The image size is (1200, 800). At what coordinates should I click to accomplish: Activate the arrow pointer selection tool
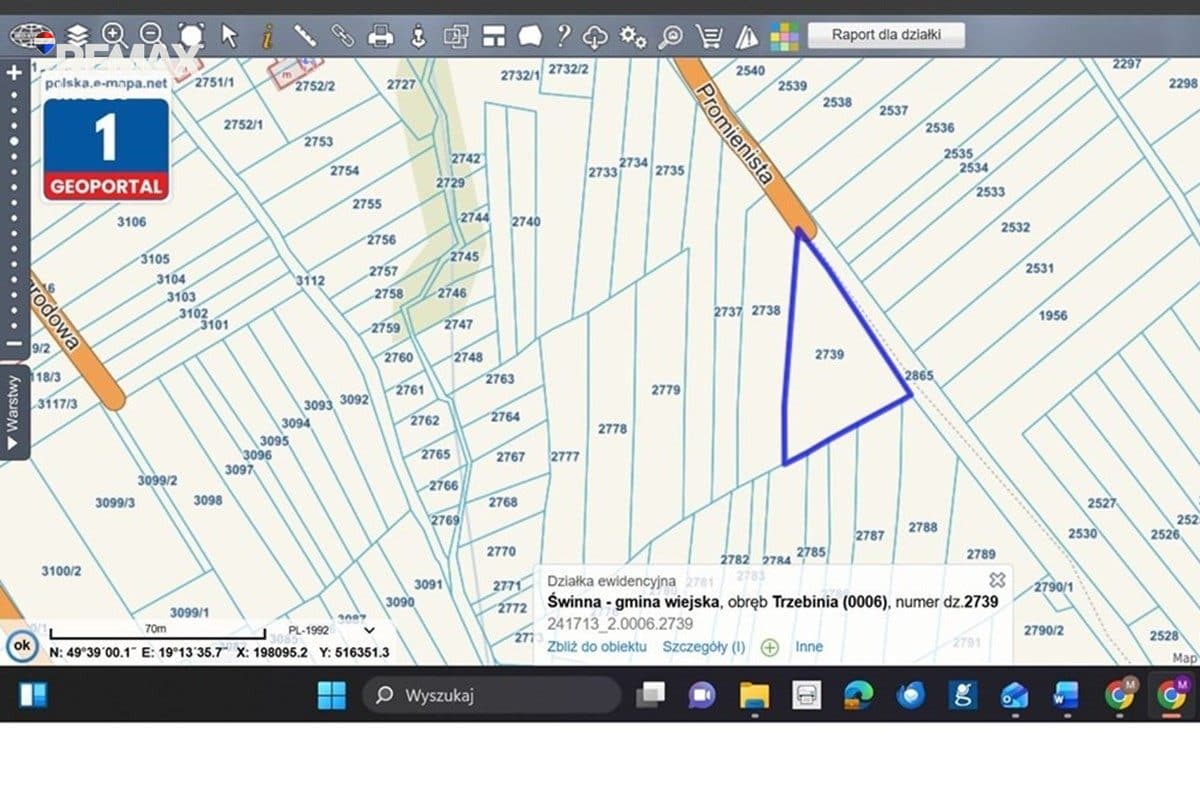pos(229,36)
